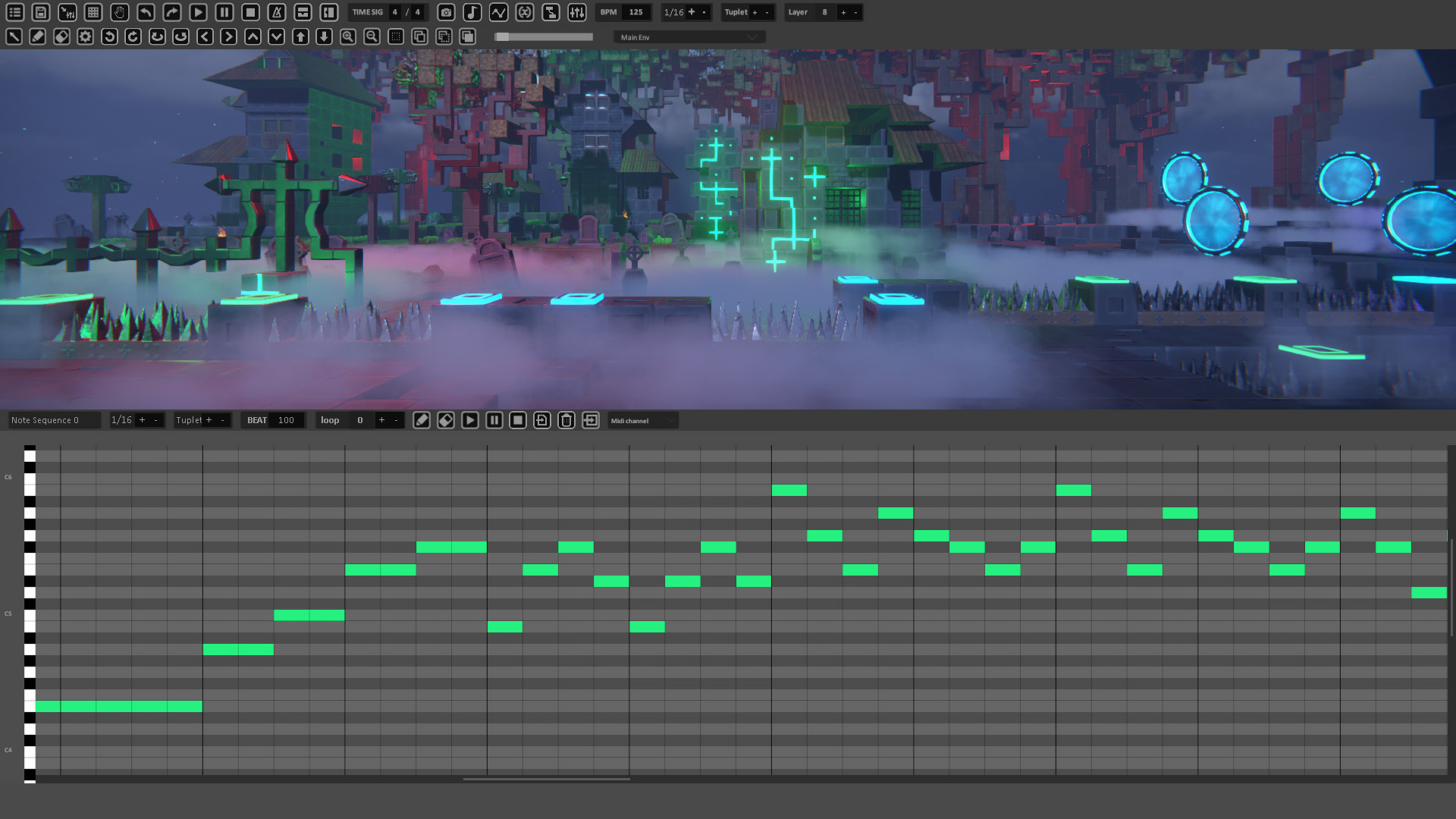Open the snapshot camera tool
The image size is (1456, 819).
click(447, 12)
